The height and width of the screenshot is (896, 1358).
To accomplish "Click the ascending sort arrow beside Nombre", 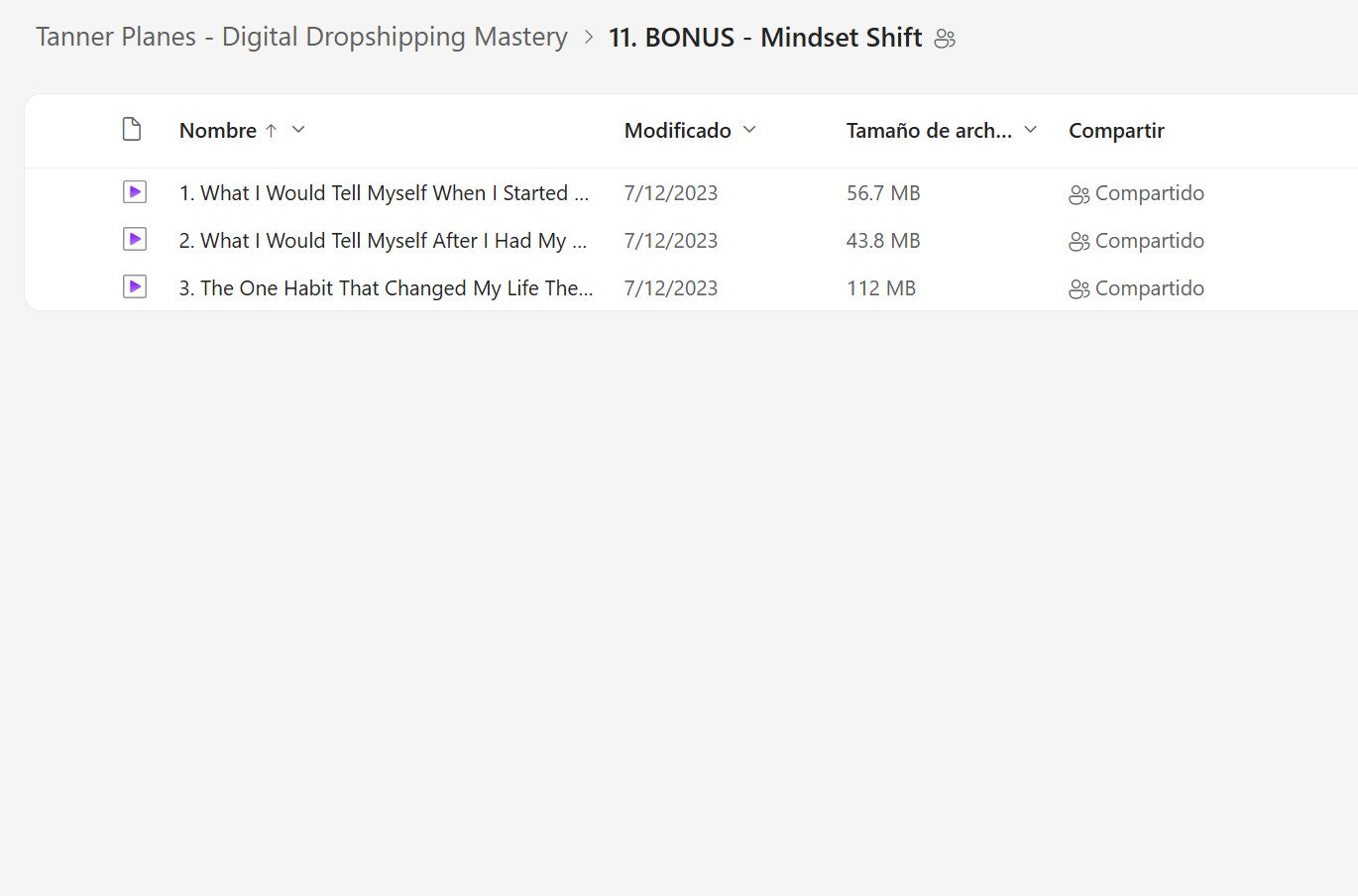I will click(x=271, y=131).
